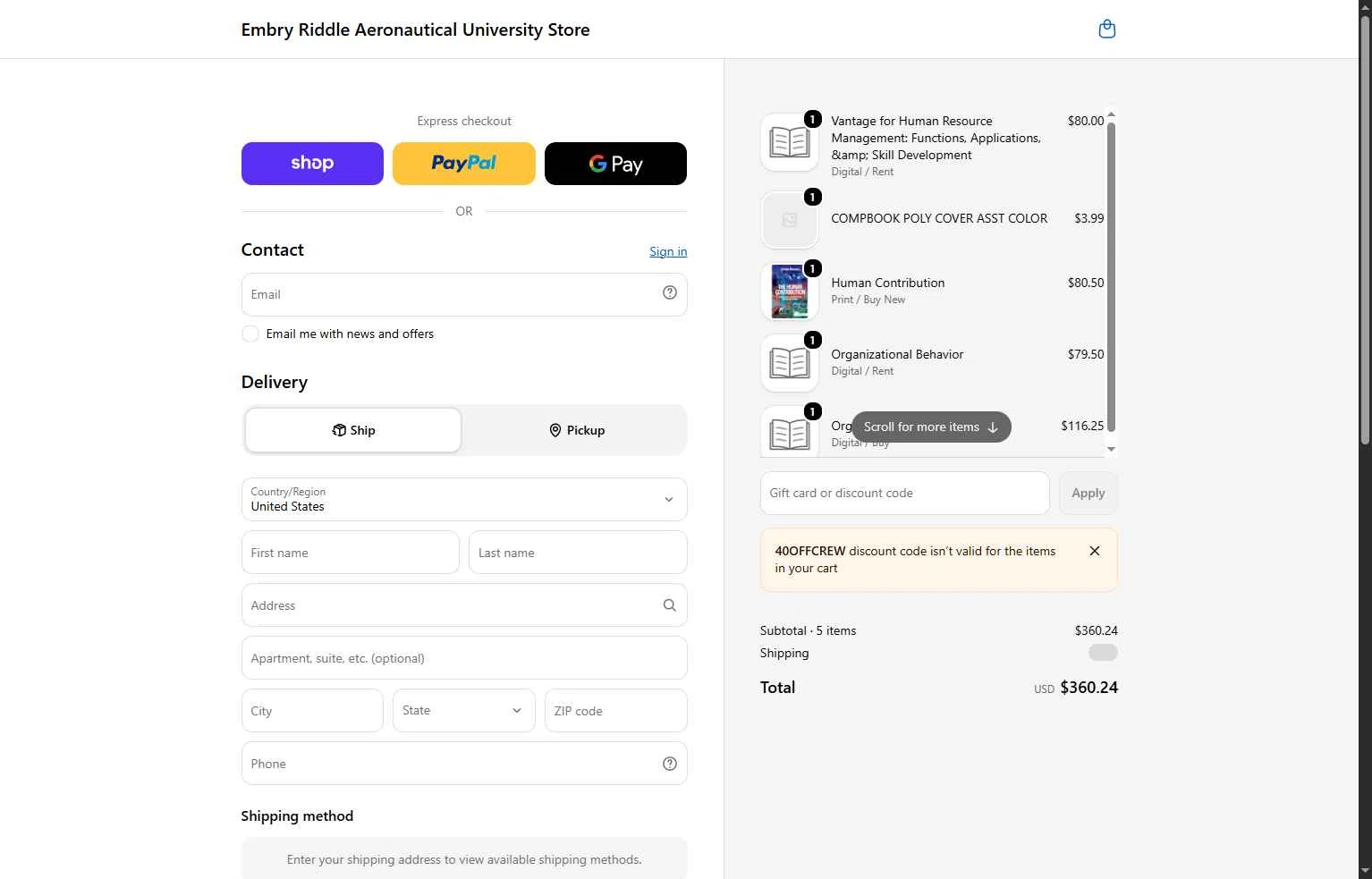Open the Country/Region dropdown

pyautogui.click(x=464, y=499)
